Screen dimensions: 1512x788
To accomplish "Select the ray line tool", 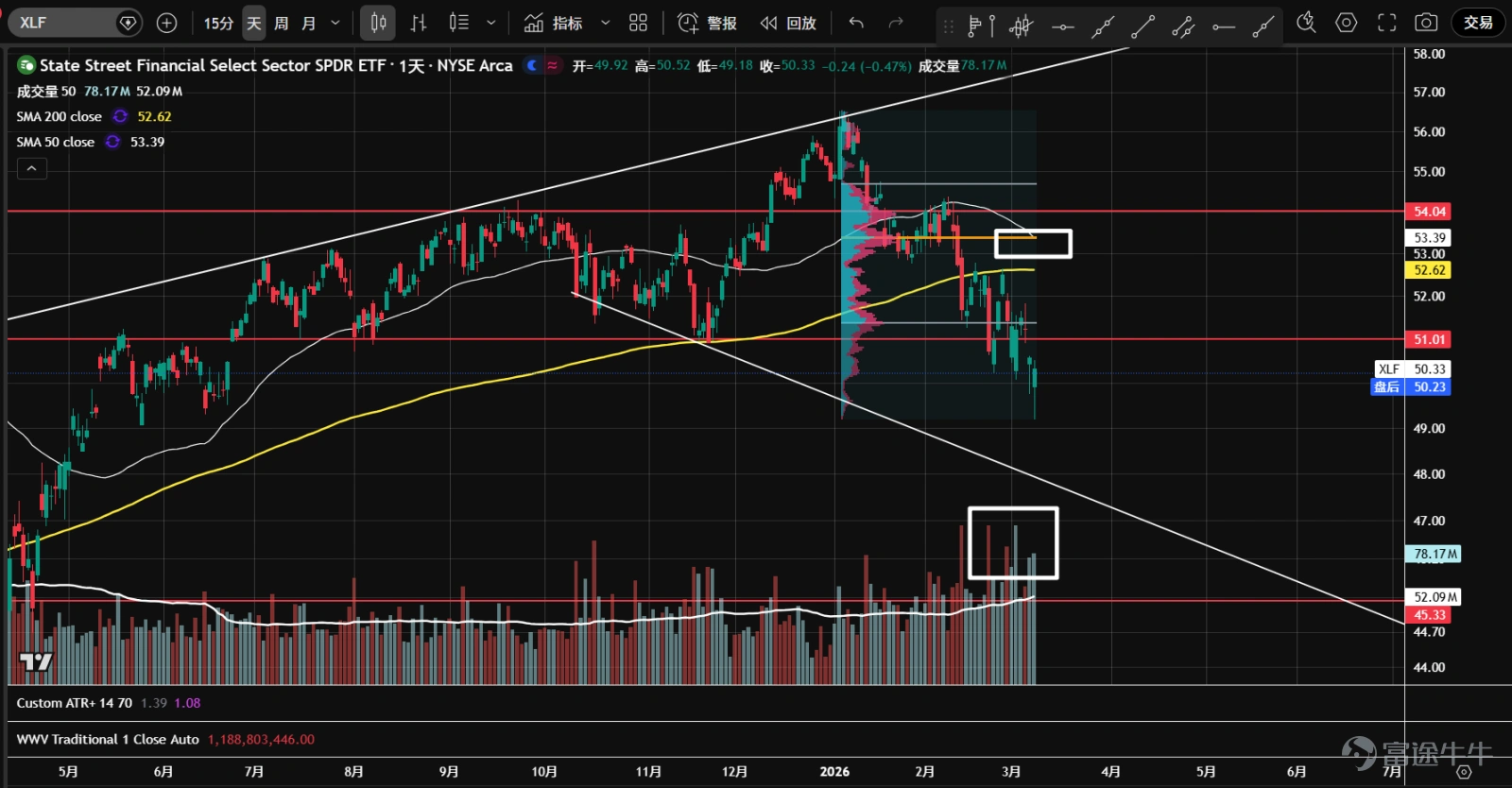I will [x=1263, y=26].
